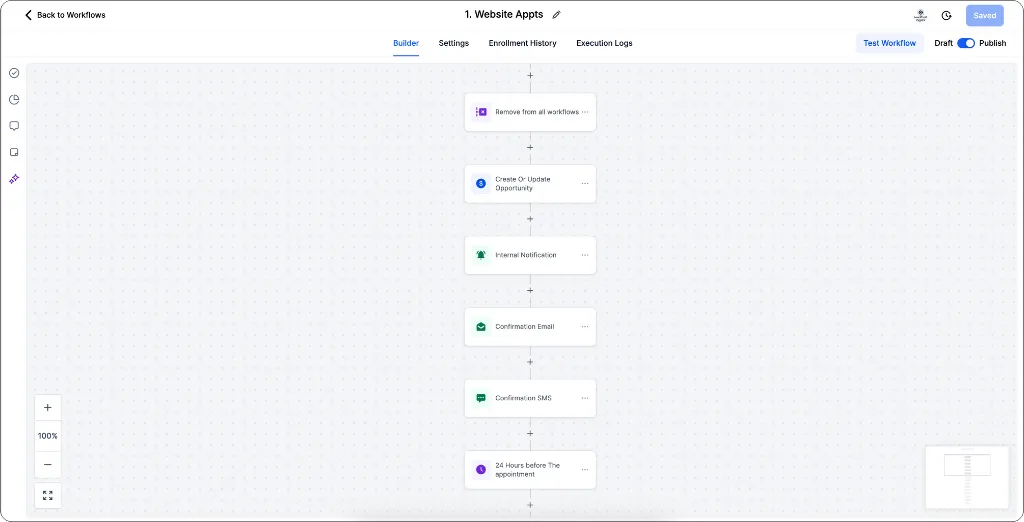Expand options for Create Or Update Opportunity
The width and height of the screenshot is (1024, 522).
(585, 184)
